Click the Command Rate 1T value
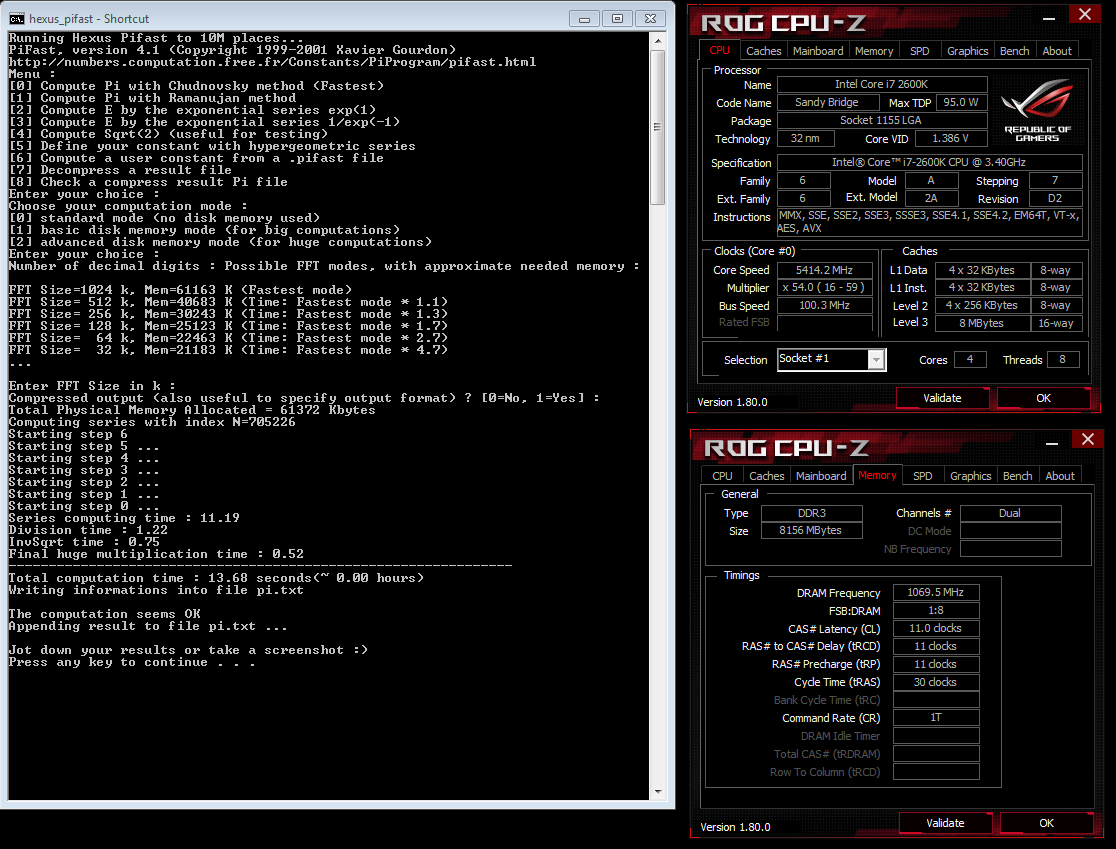Screen dimensions: 1116x849 (936, 717)
